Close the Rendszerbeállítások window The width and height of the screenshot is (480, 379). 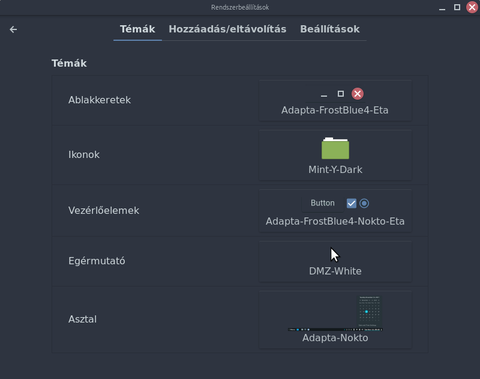click(x=472, y=7)
